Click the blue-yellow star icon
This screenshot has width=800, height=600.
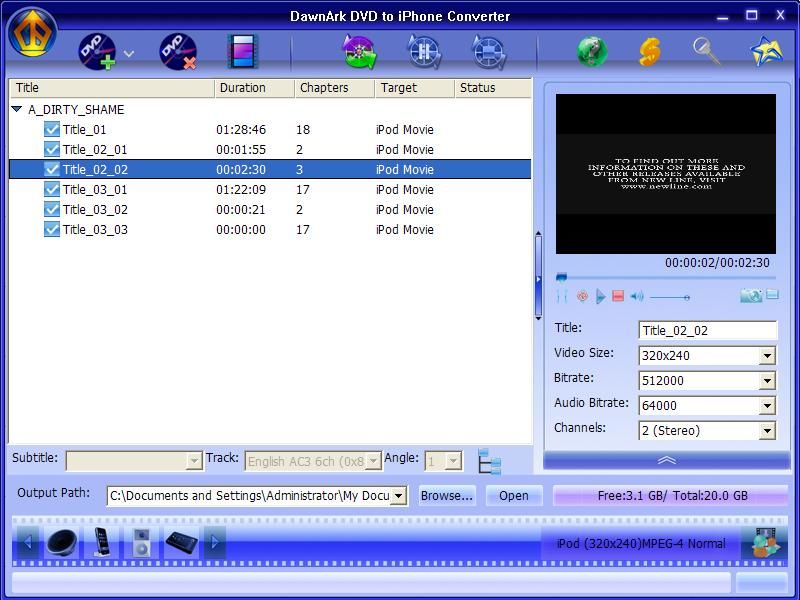766,51
